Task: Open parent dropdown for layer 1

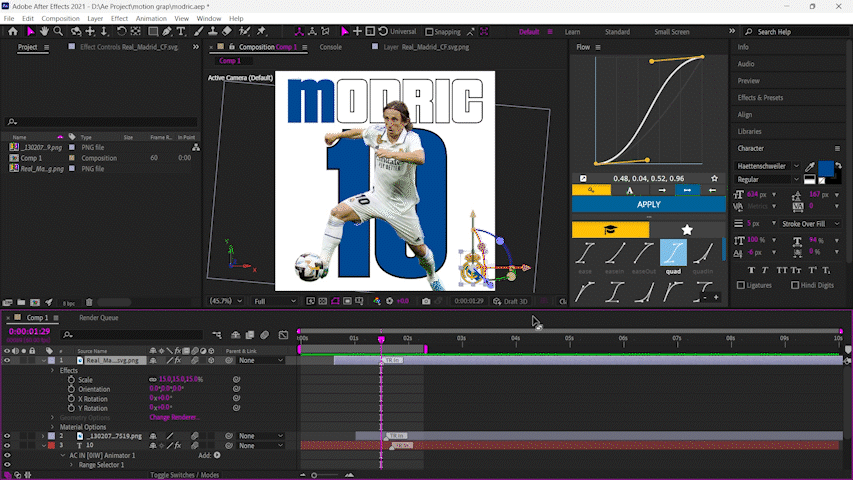Action: [261, 360]
